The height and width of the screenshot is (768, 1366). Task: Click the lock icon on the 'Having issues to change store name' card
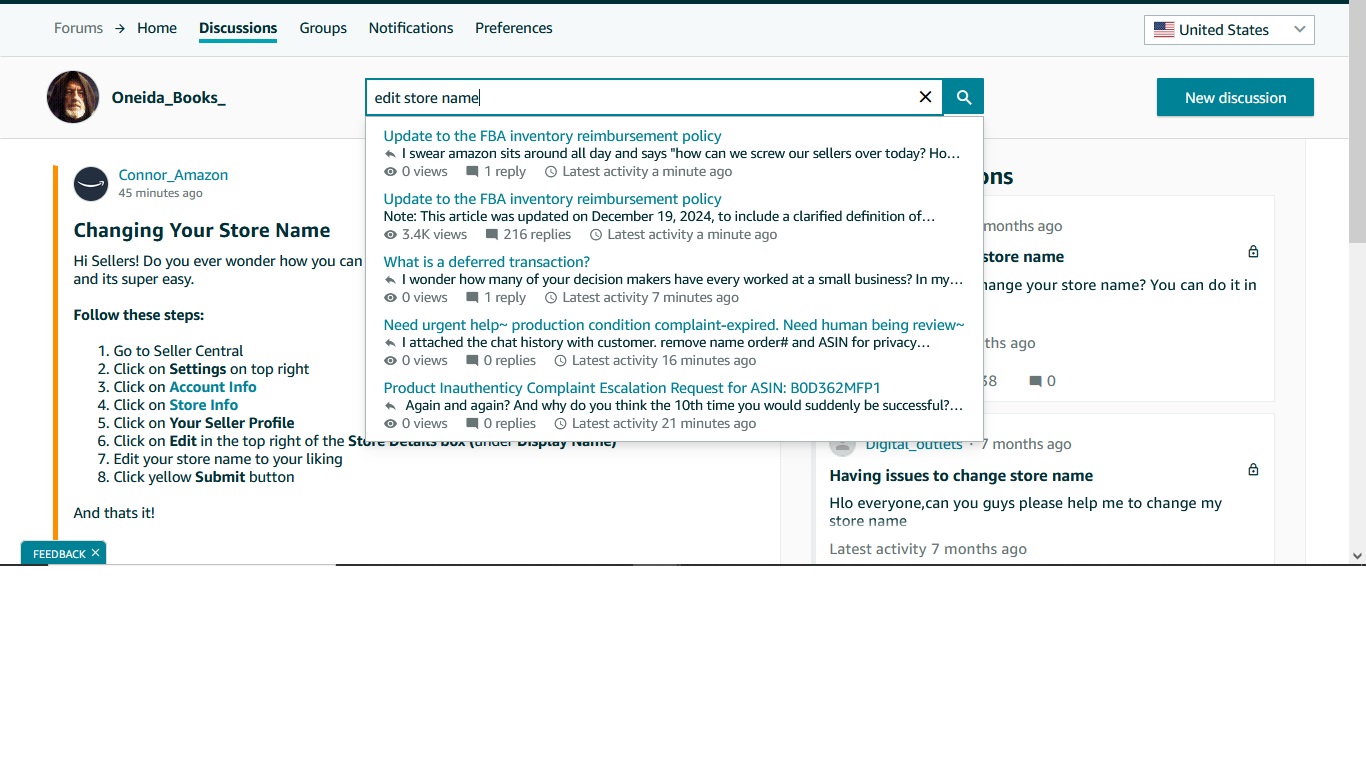coord(1253,469)
